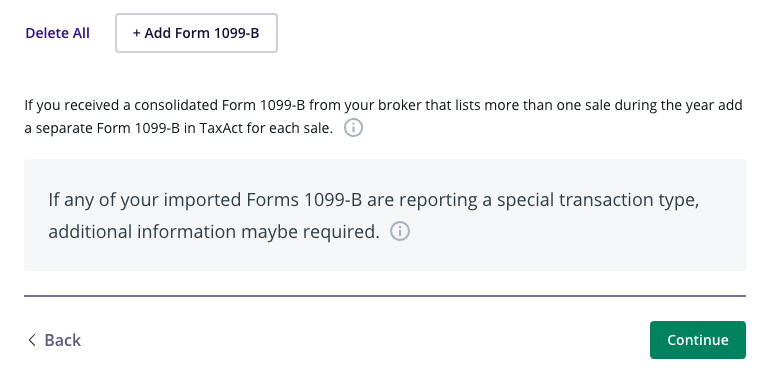
Task: Add a new Form 1099-B
Action: [196, 33]
